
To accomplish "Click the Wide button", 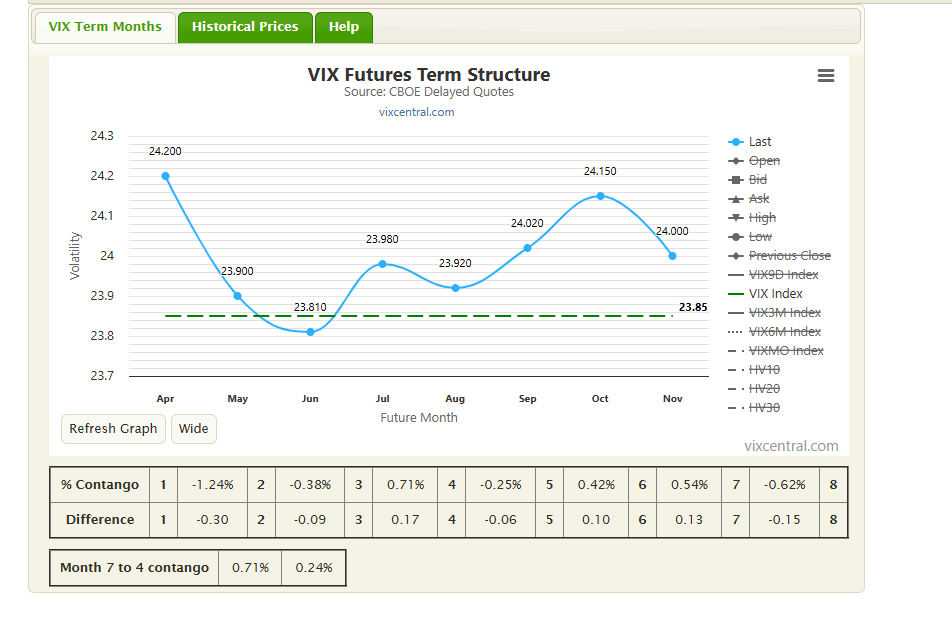I will click(194, 429).
